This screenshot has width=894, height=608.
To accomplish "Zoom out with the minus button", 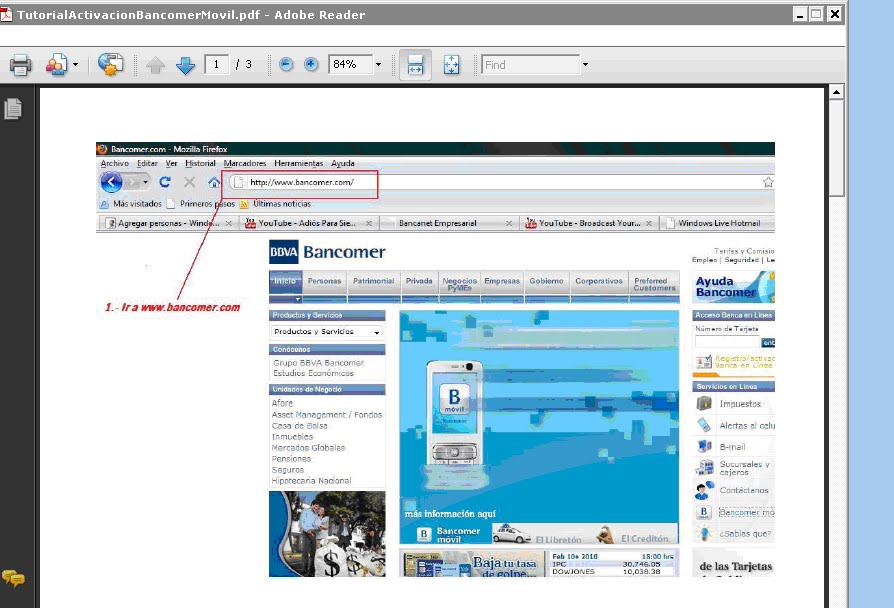I will (286, 64).
